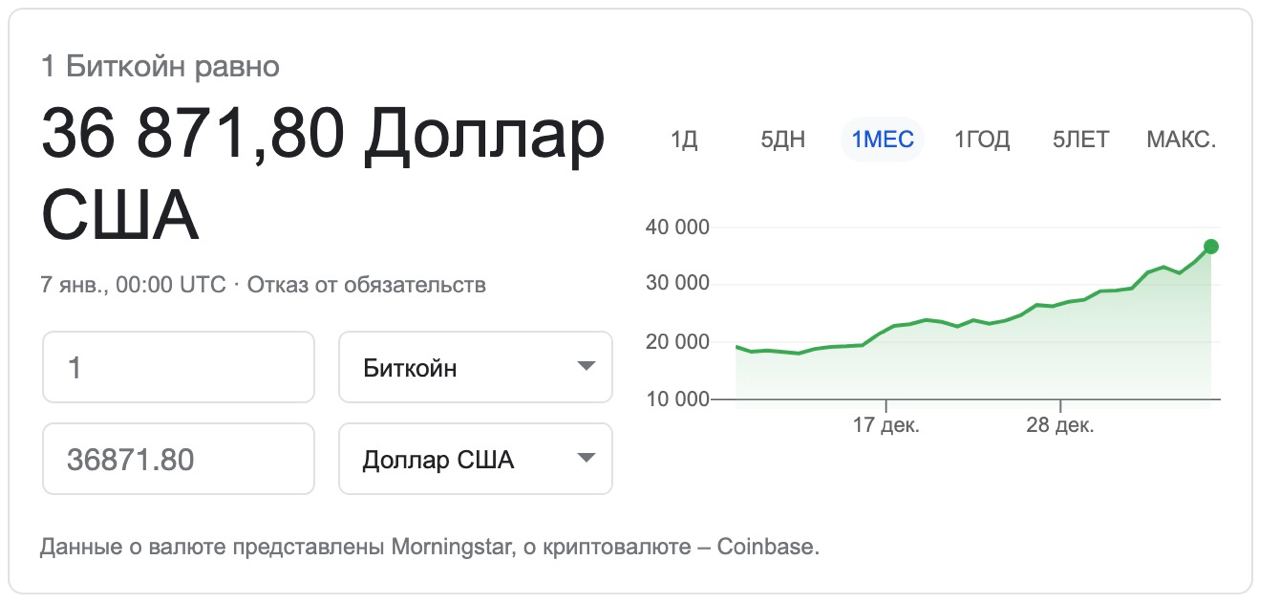
Task: Click the 20 000 price axis label
Action: [678, 342]
